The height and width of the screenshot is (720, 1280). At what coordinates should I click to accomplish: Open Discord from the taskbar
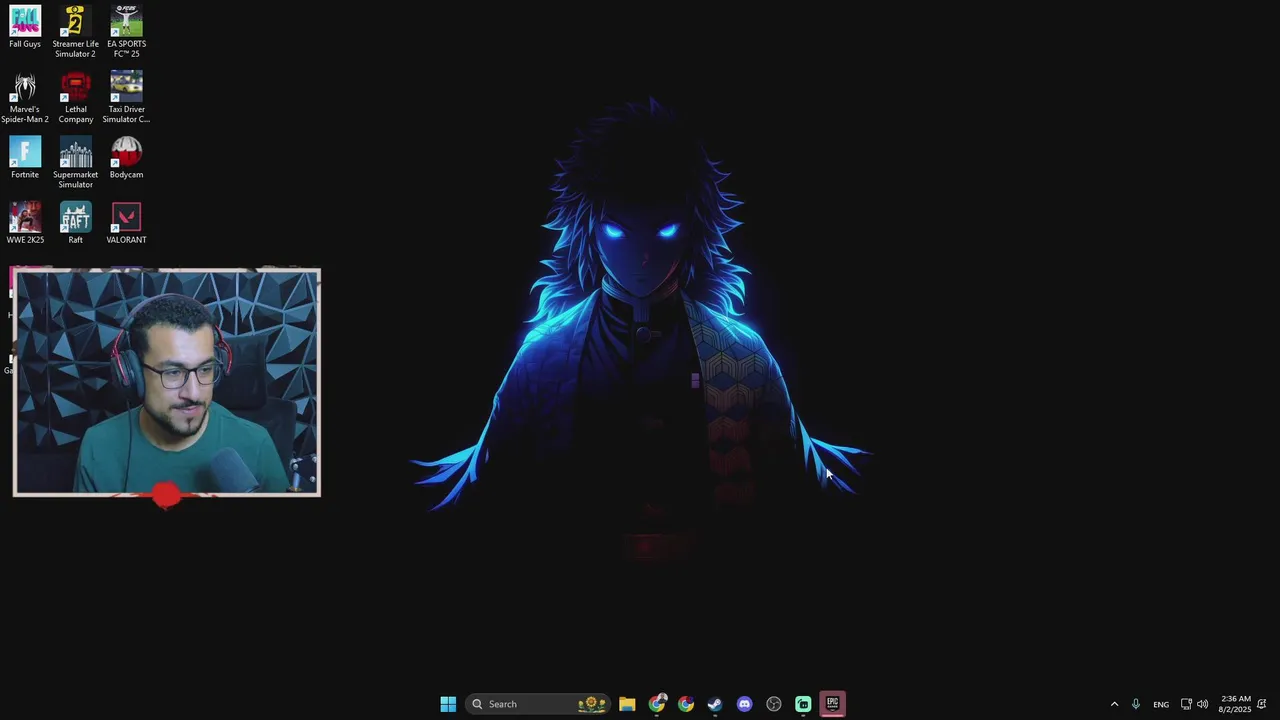pos(744,704)
